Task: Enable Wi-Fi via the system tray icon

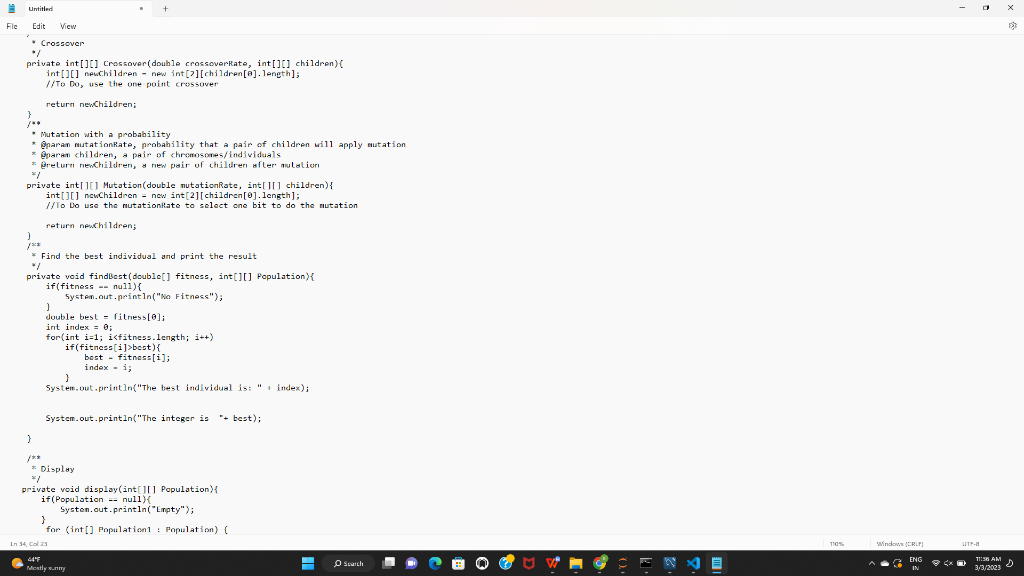Action: pos(936,563)
